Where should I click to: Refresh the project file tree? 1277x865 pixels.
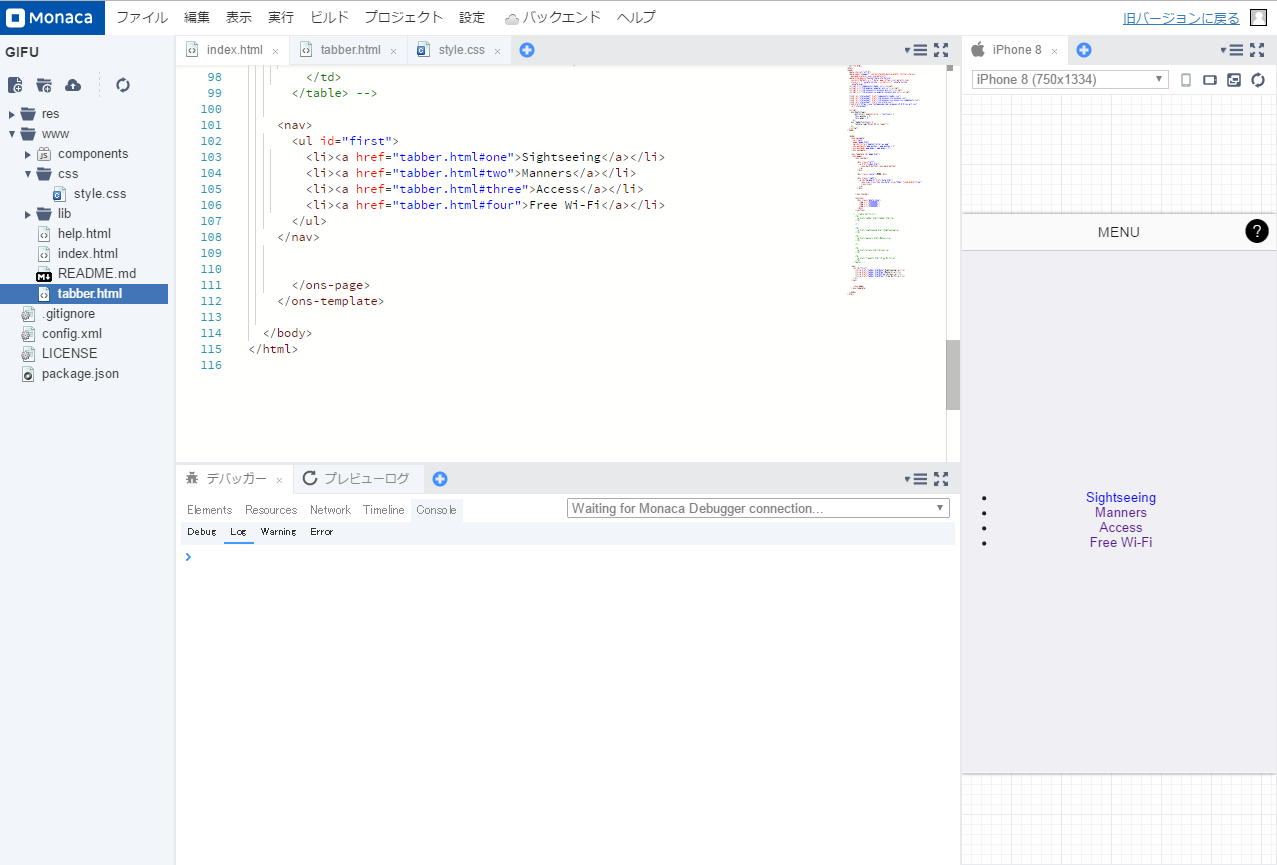click(x=123, y=85)
